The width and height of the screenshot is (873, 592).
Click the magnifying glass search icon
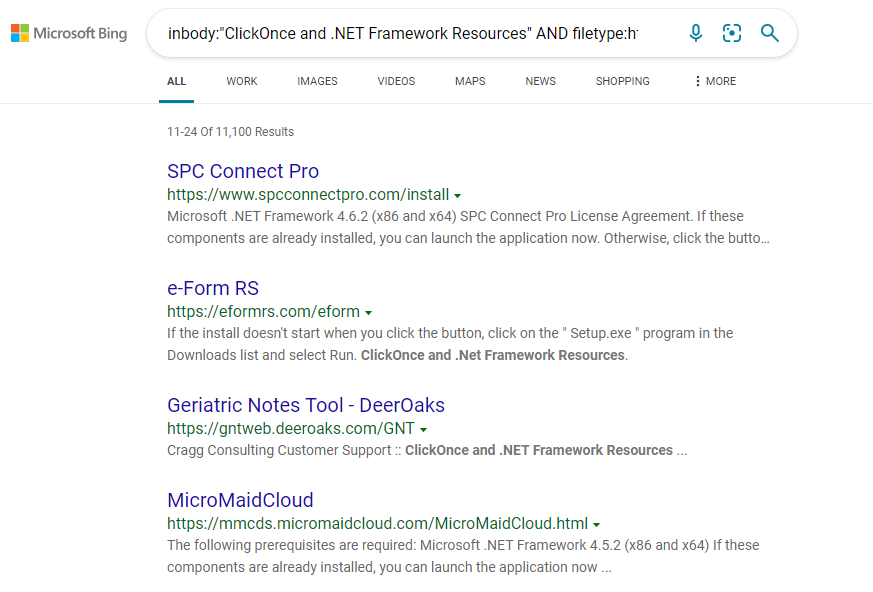[x=769, y=33]
